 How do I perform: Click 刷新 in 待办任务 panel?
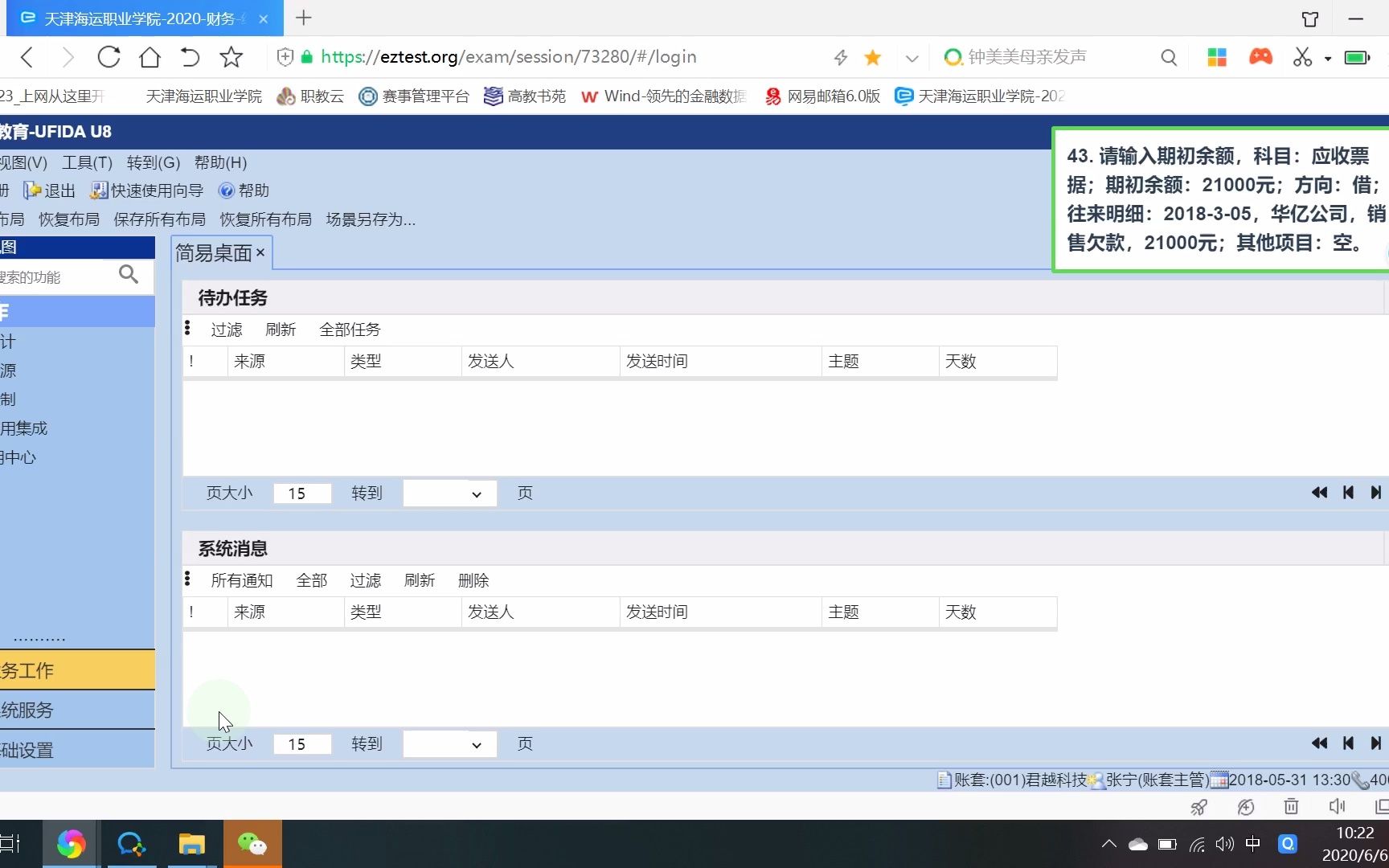click(x=281, y=330)
